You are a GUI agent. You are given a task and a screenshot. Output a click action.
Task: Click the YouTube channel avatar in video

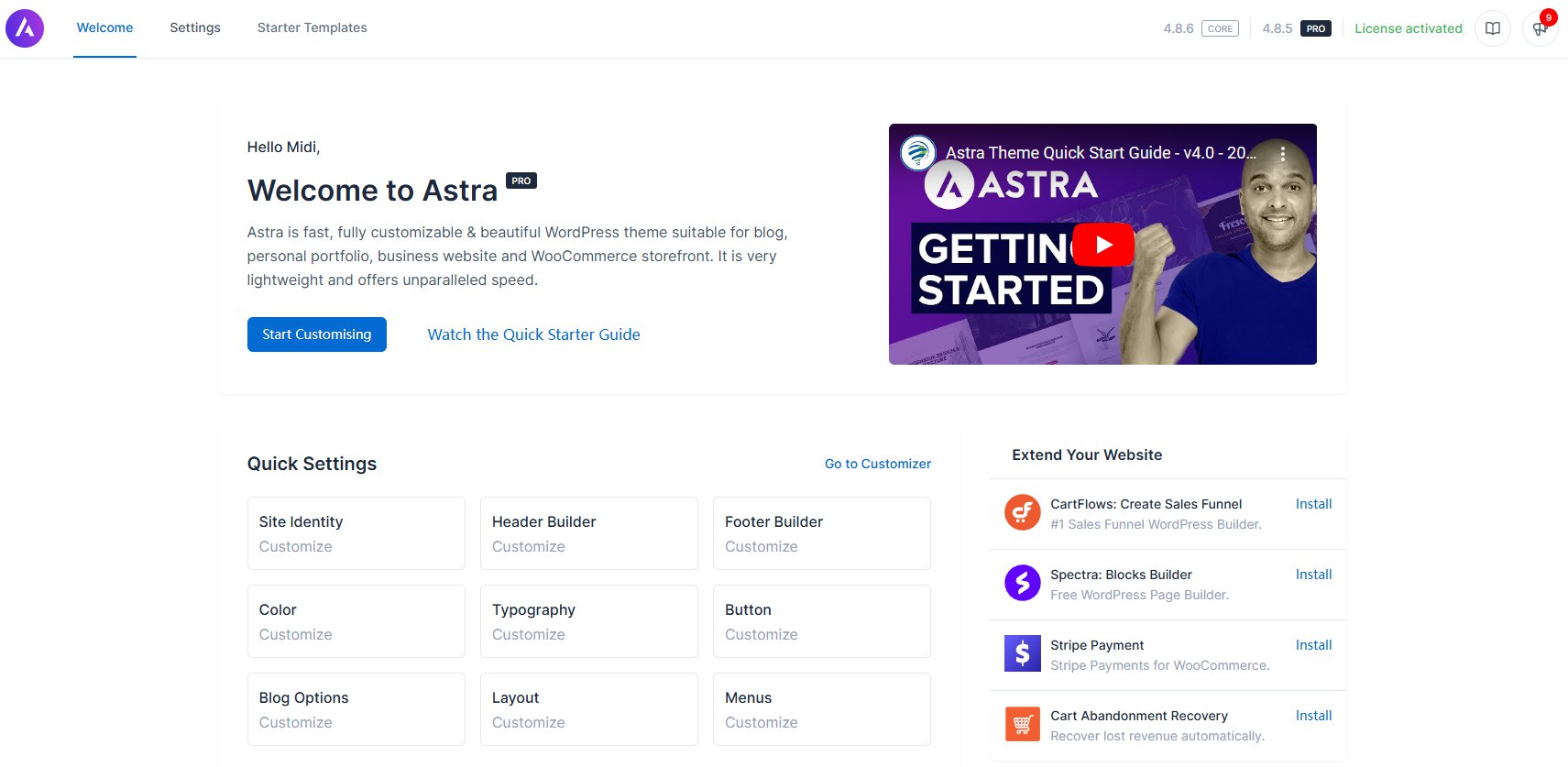(917, 153)
